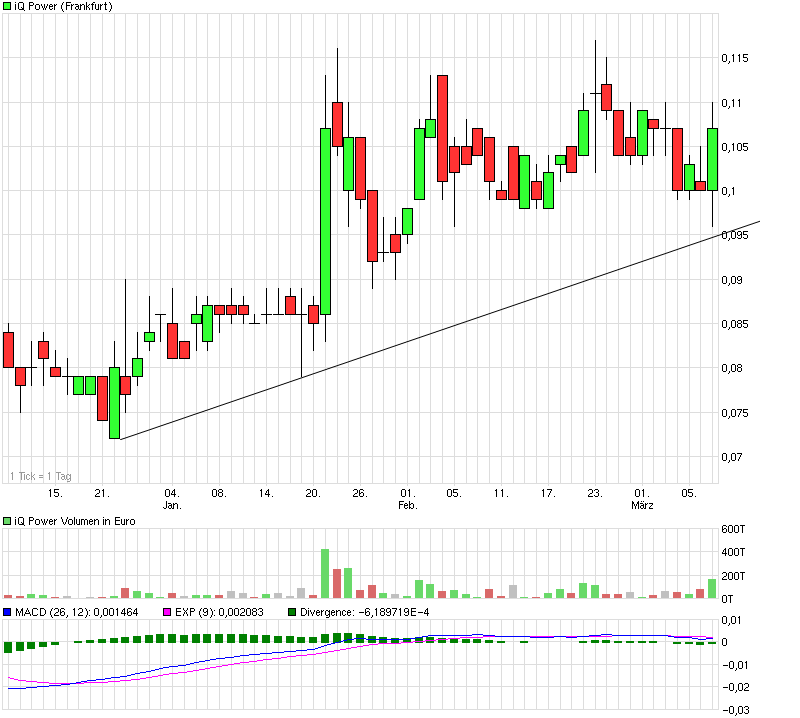Click the black ascending trend line

coord(440,330)
